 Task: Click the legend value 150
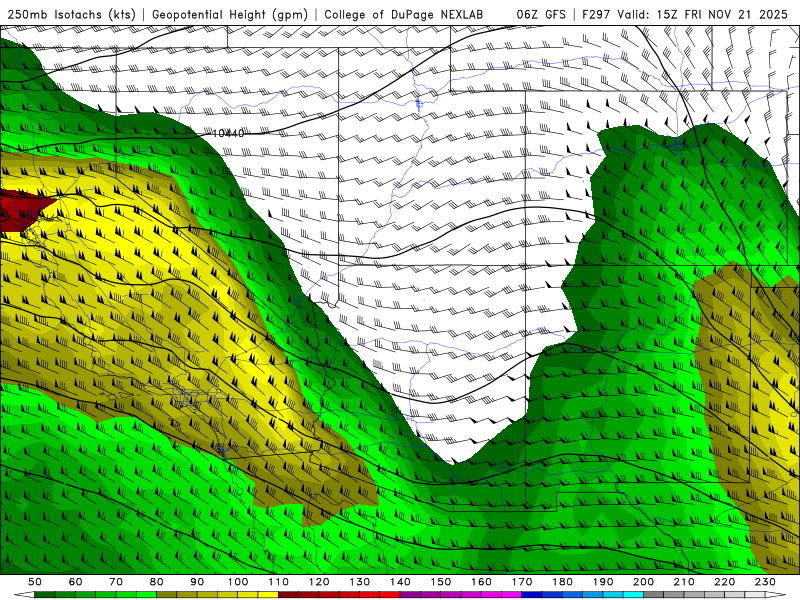coord(440,582)
